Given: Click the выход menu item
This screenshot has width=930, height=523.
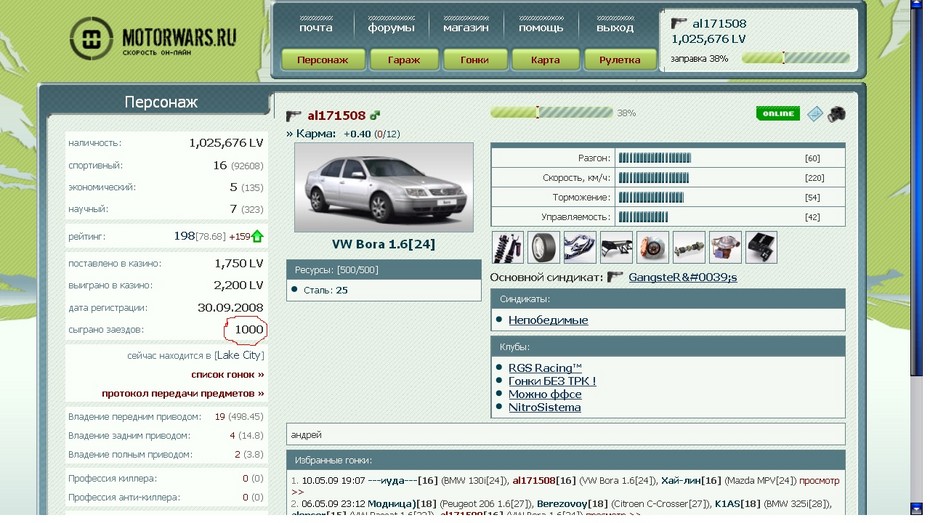Looking at the screenshot, I should coord(615,28).
